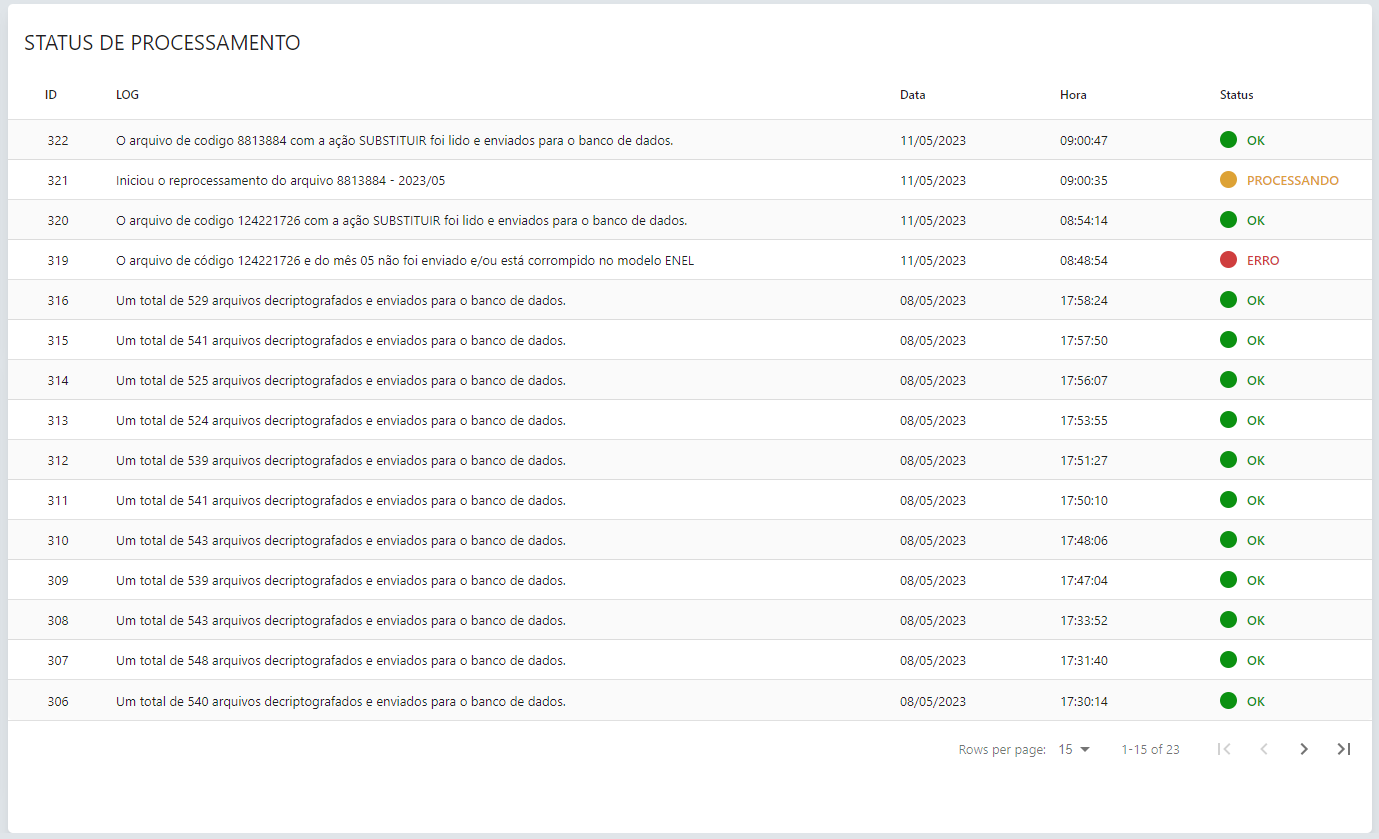
Task: Go to previous page of results
Action: (1263, 749)
